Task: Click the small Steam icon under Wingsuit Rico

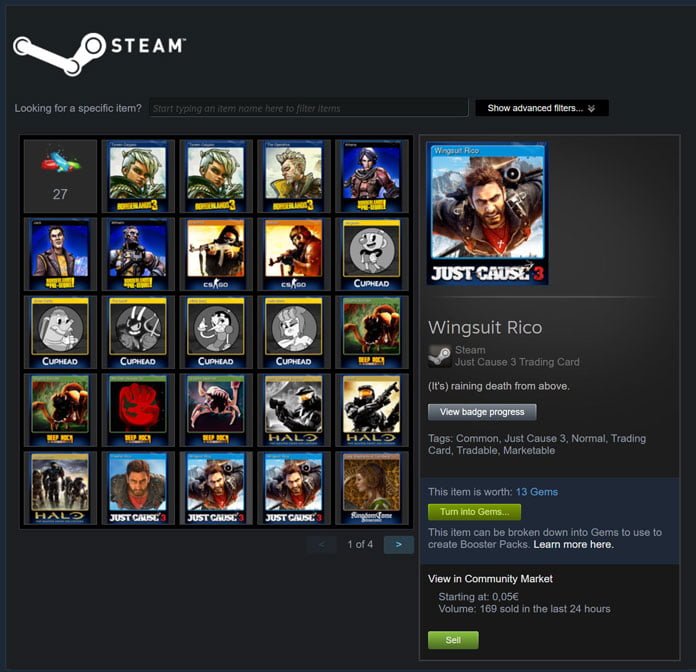Action: (x=439, y=356)
